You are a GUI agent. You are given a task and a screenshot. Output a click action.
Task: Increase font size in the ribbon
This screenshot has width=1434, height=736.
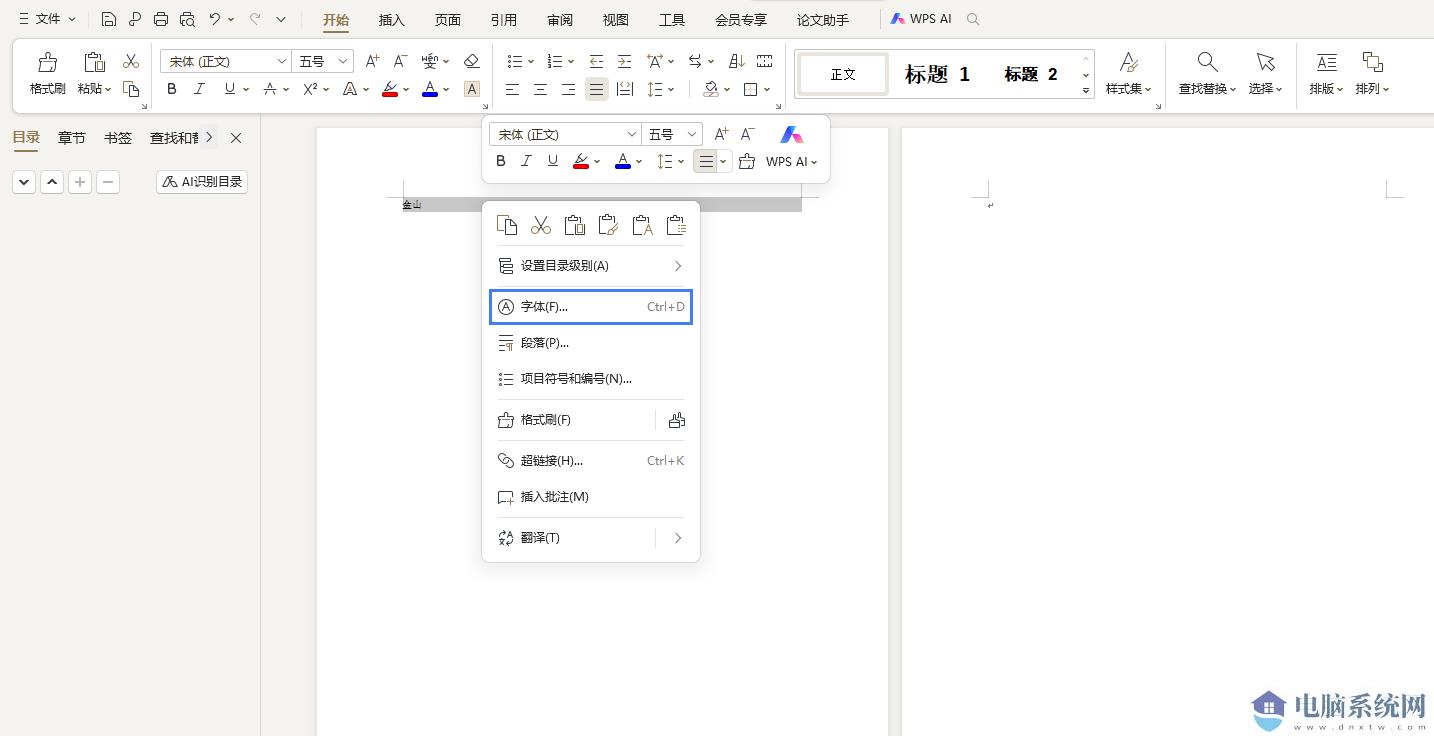pos(372,62)
